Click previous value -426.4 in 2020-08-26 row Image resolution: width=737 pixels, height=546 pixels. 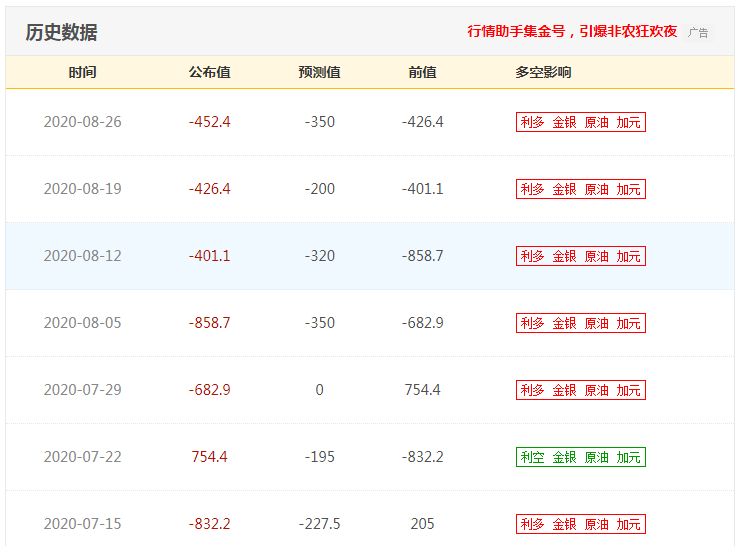click(422, 122)
